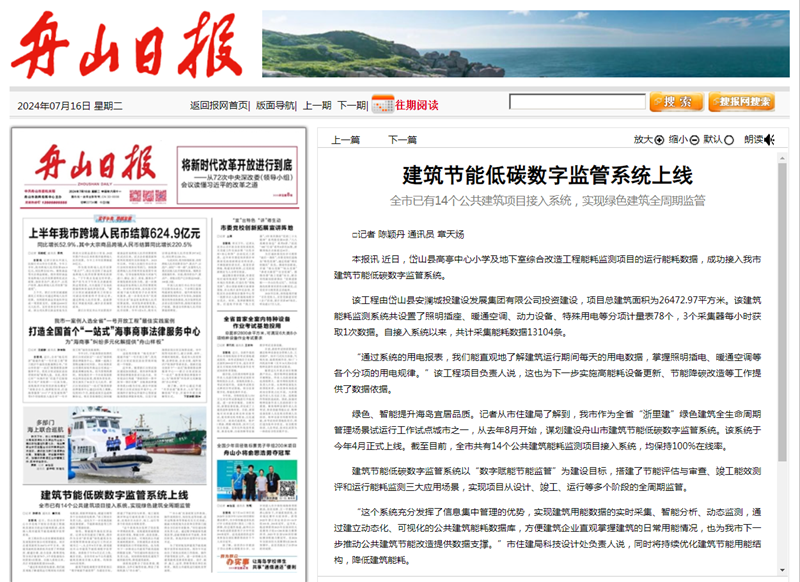The image size is (800, 582).
Task: Click the 缩小 minus zoom icon
Action: point(694,140)
